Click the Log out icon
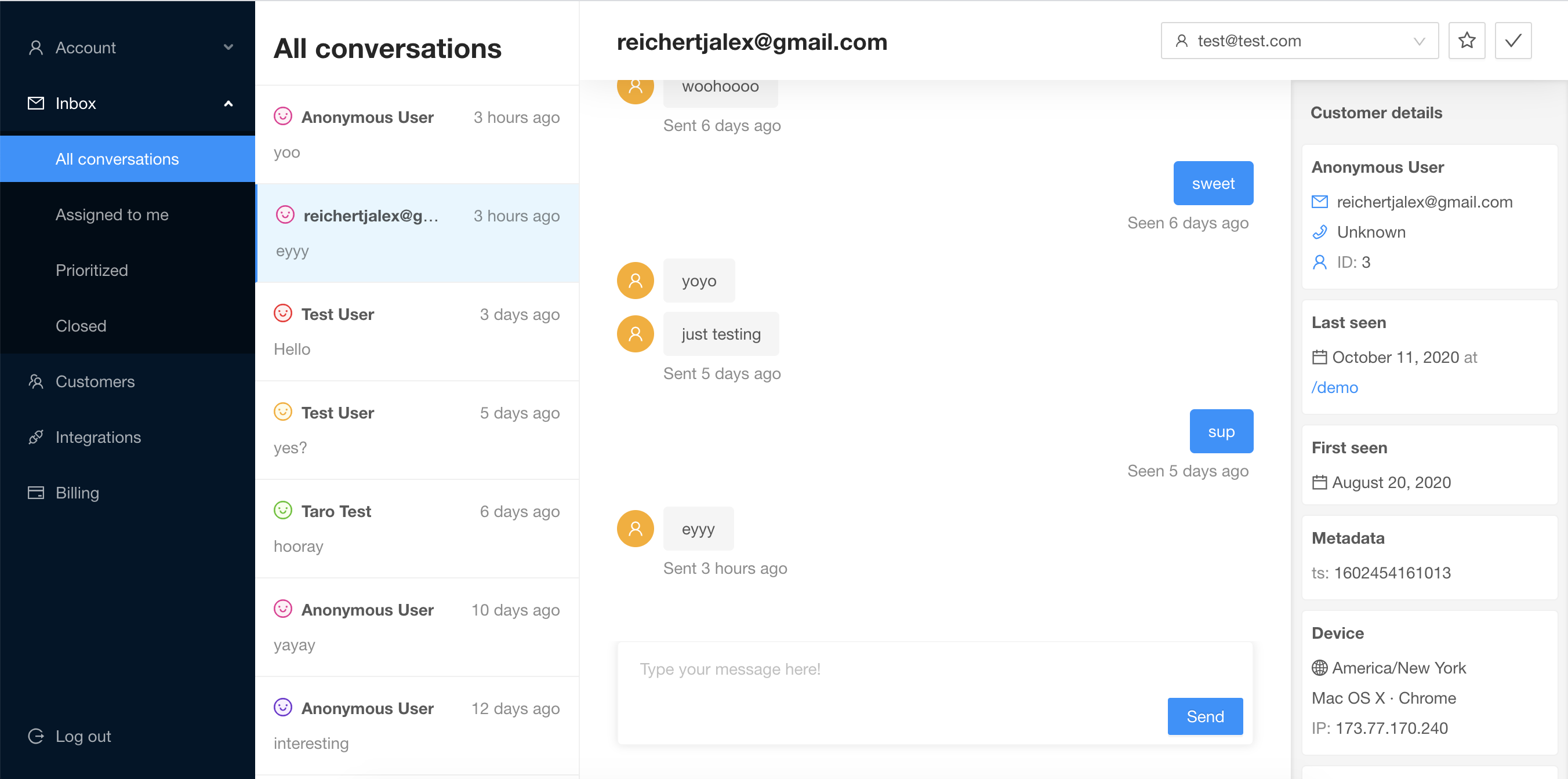The image size is (1568, 779). coord(36,736)
